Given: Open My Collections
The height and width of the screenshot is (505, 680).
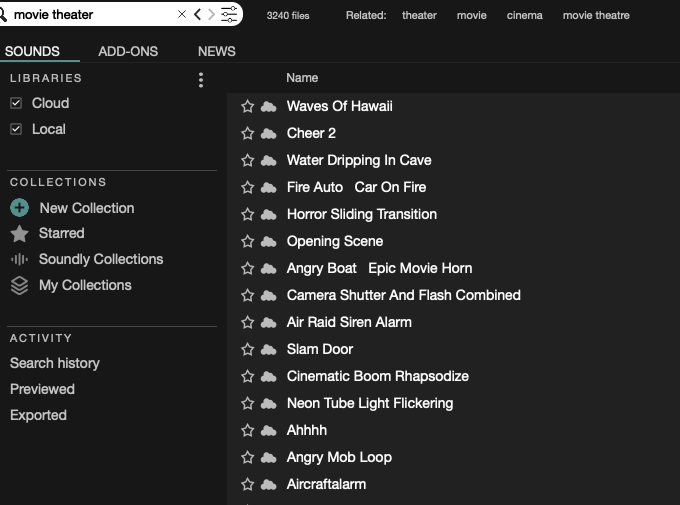Looking at the screenshot, I should point(85,285).
